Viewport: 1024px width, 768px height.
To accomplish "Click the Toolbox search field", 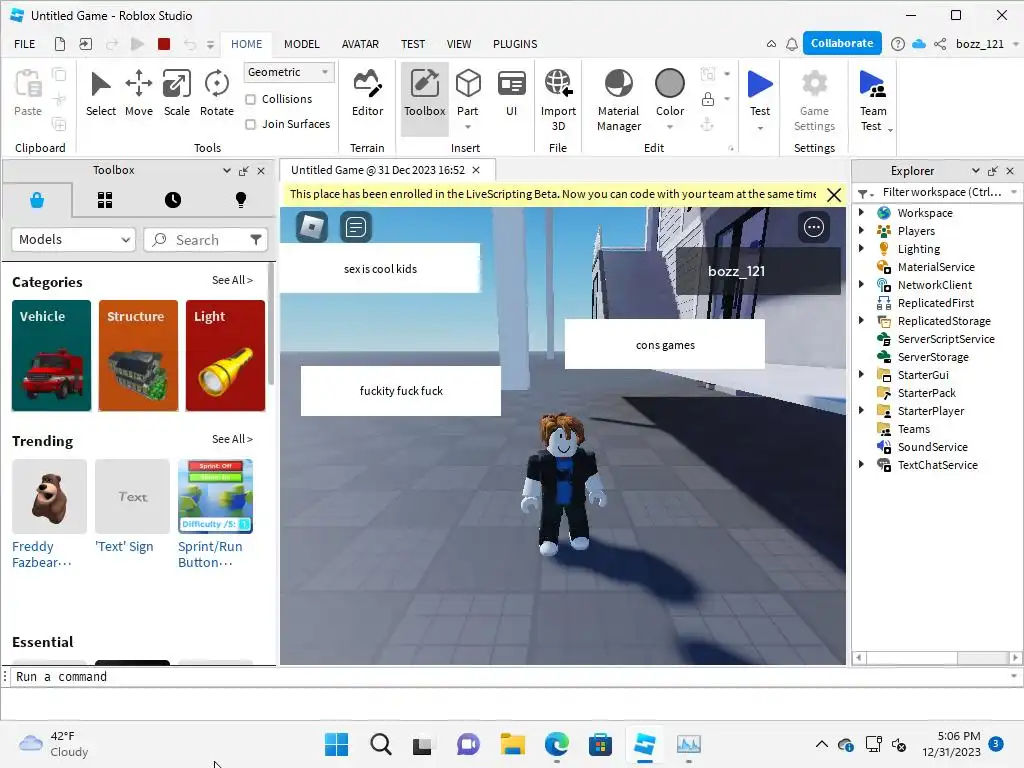I will 196,240.
